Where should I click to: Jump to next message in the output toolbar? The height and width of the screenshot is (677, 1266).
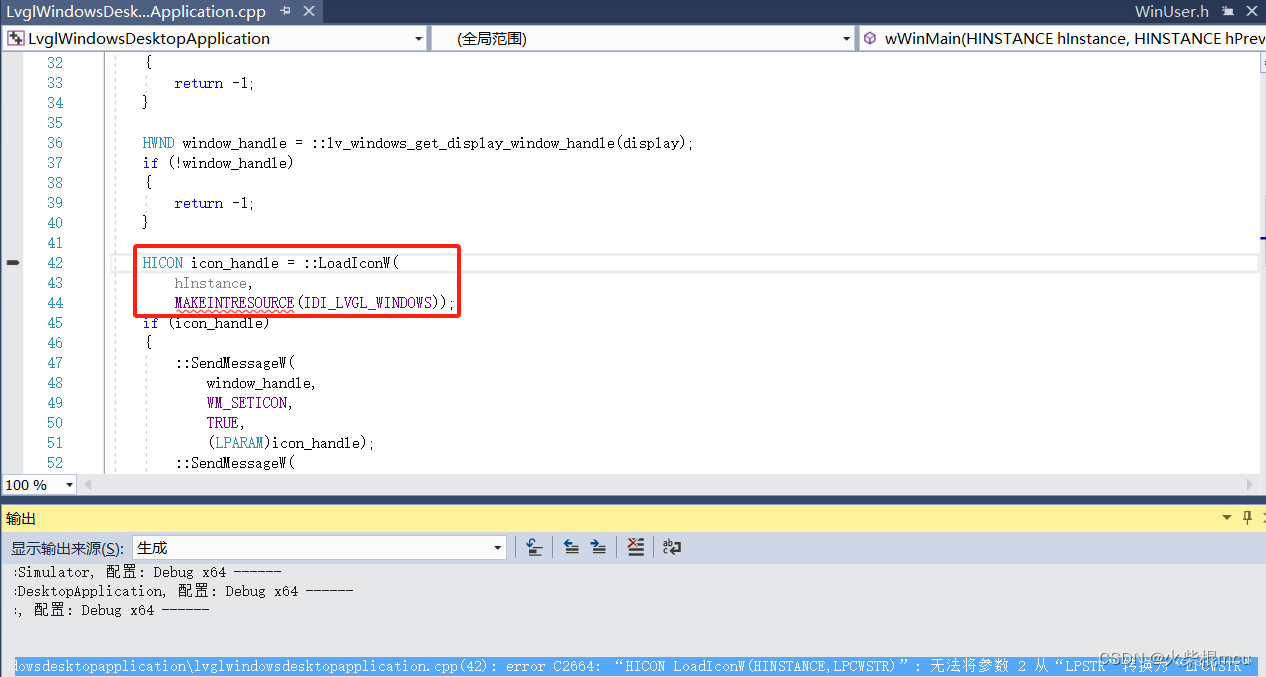tap(597, 546)
